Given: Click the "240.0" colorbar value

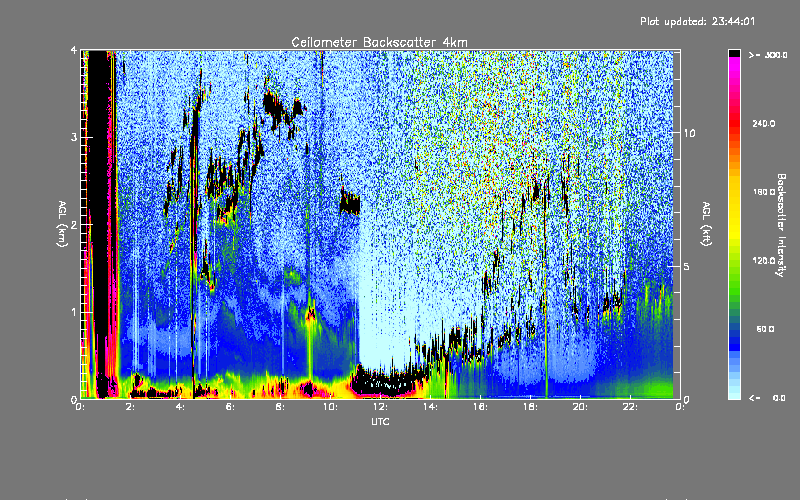Looking at the screenshot, I should tap(764, 123).
